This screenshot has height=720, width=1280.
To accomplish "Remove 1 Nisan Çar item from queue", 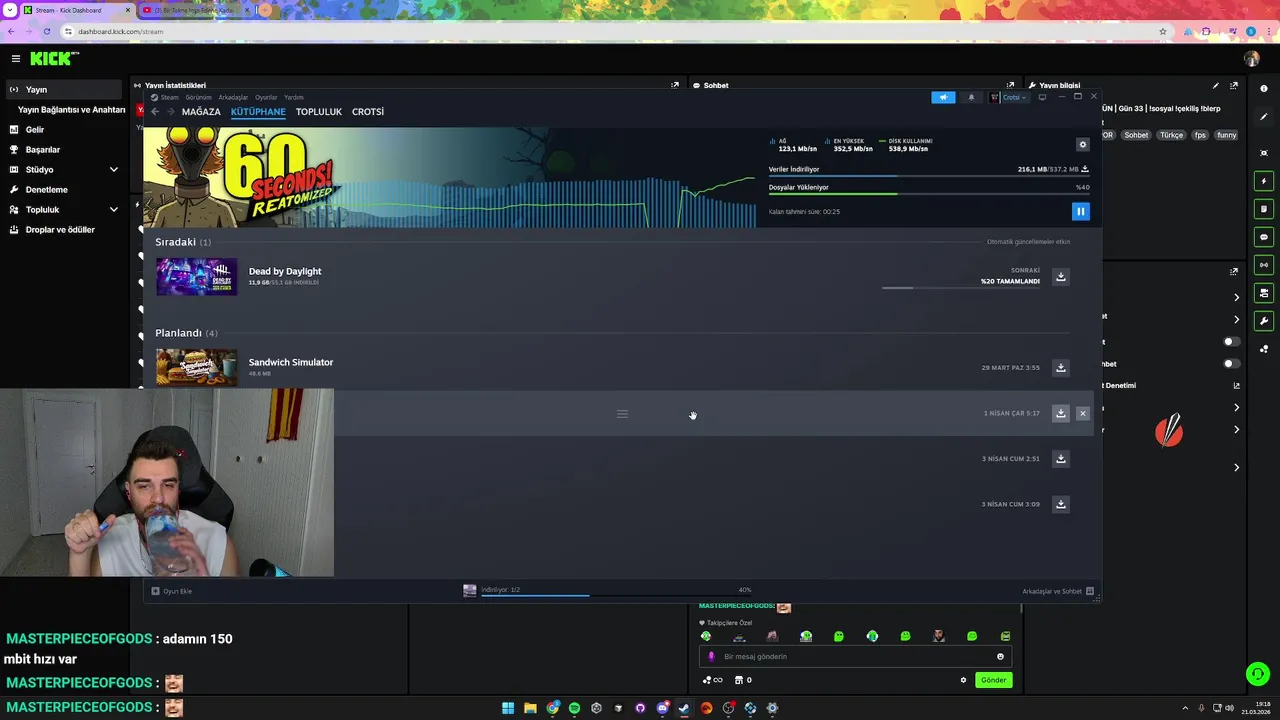I will click(x=1082, y=413).
